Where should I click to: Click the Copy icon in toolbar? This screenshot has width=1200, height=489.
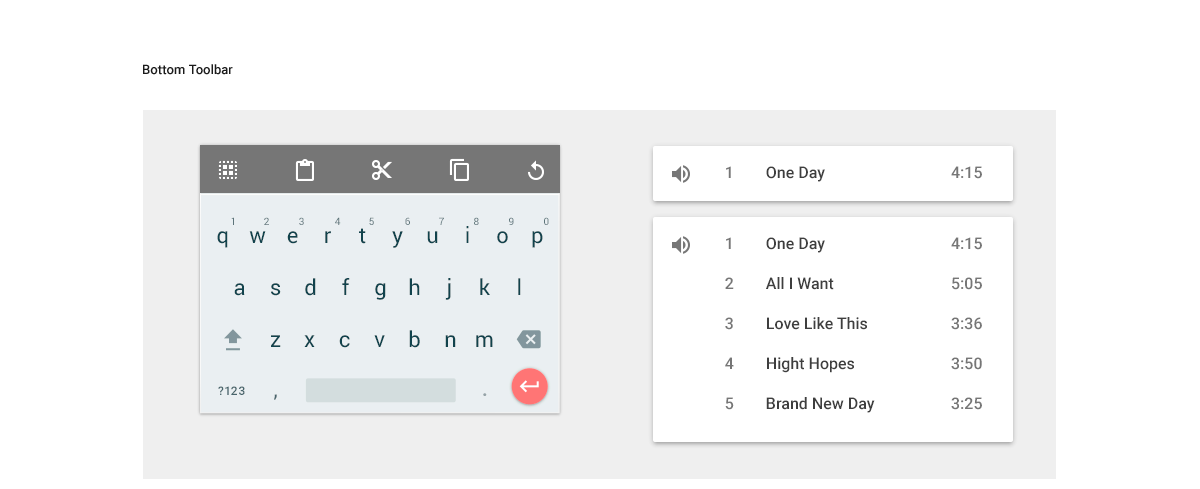[x=459, y=170]
